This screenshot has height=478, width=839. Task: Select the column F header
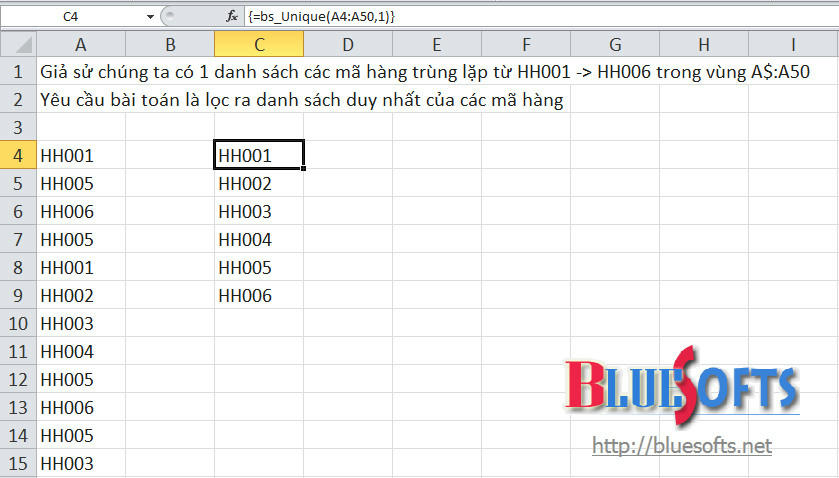click(526, 45)
